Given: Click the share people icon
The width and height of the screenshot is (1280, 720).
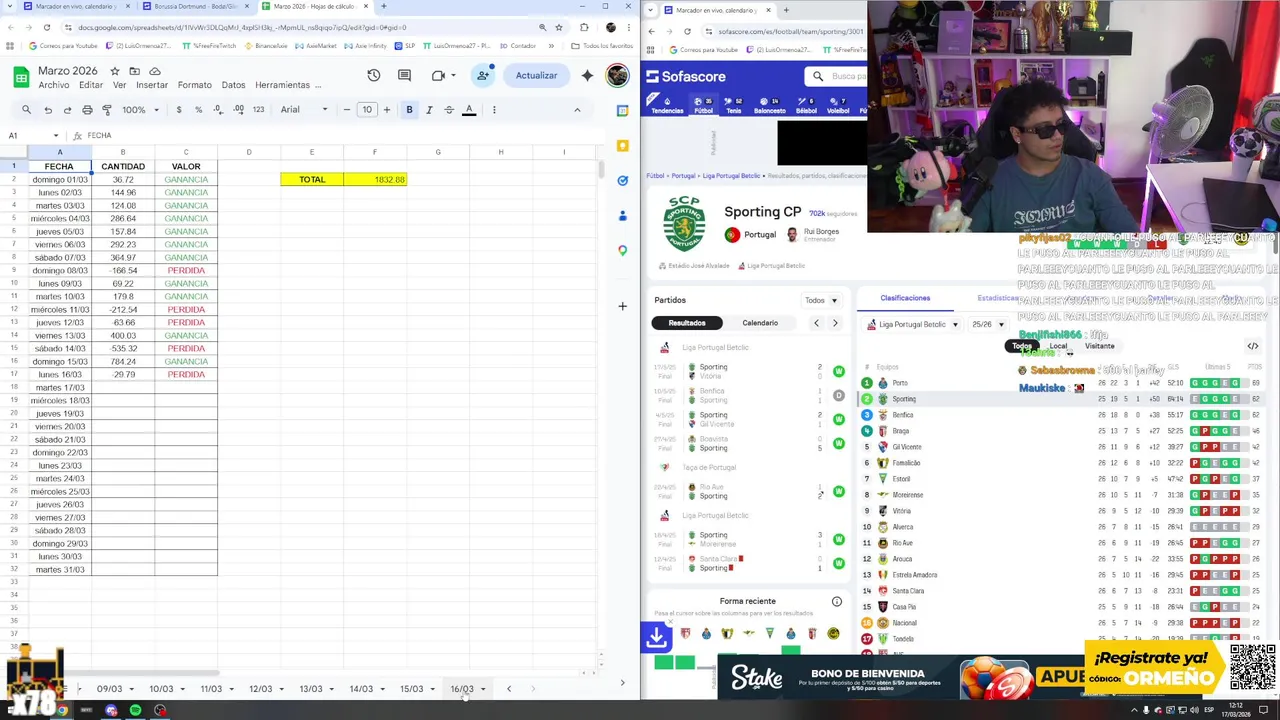Looking at the screenshot, I should point(483,76).
